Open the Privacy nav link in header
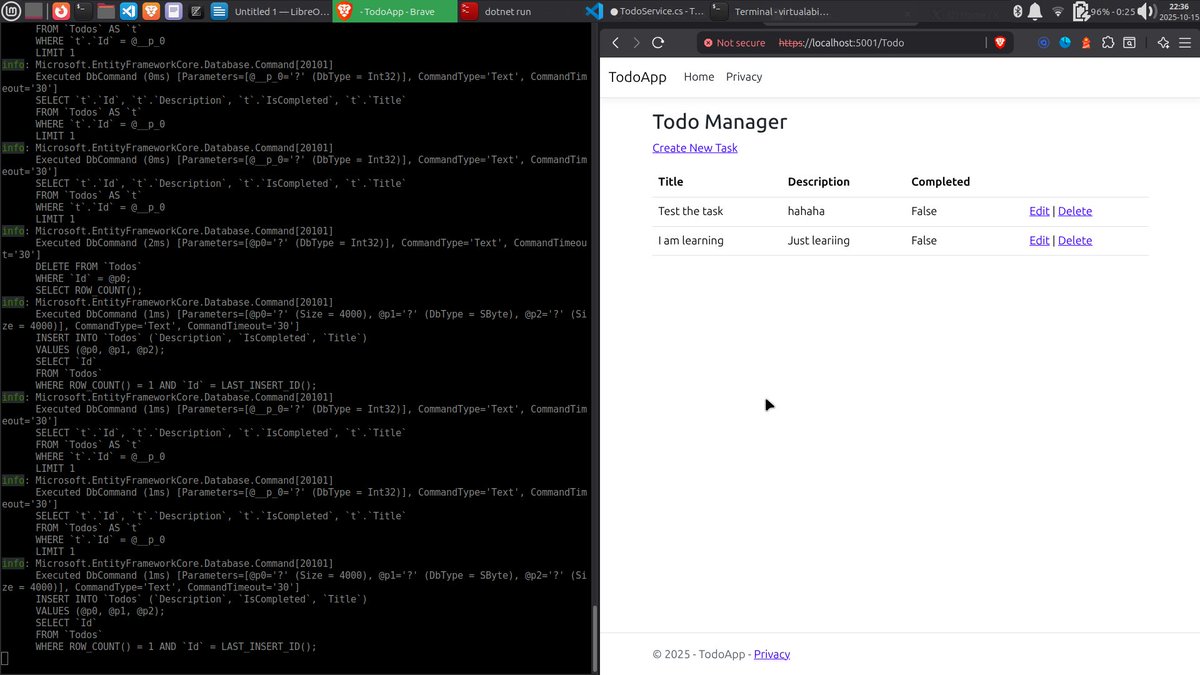The height and width of the screenshot is (675, 1200). click(744, 77)
